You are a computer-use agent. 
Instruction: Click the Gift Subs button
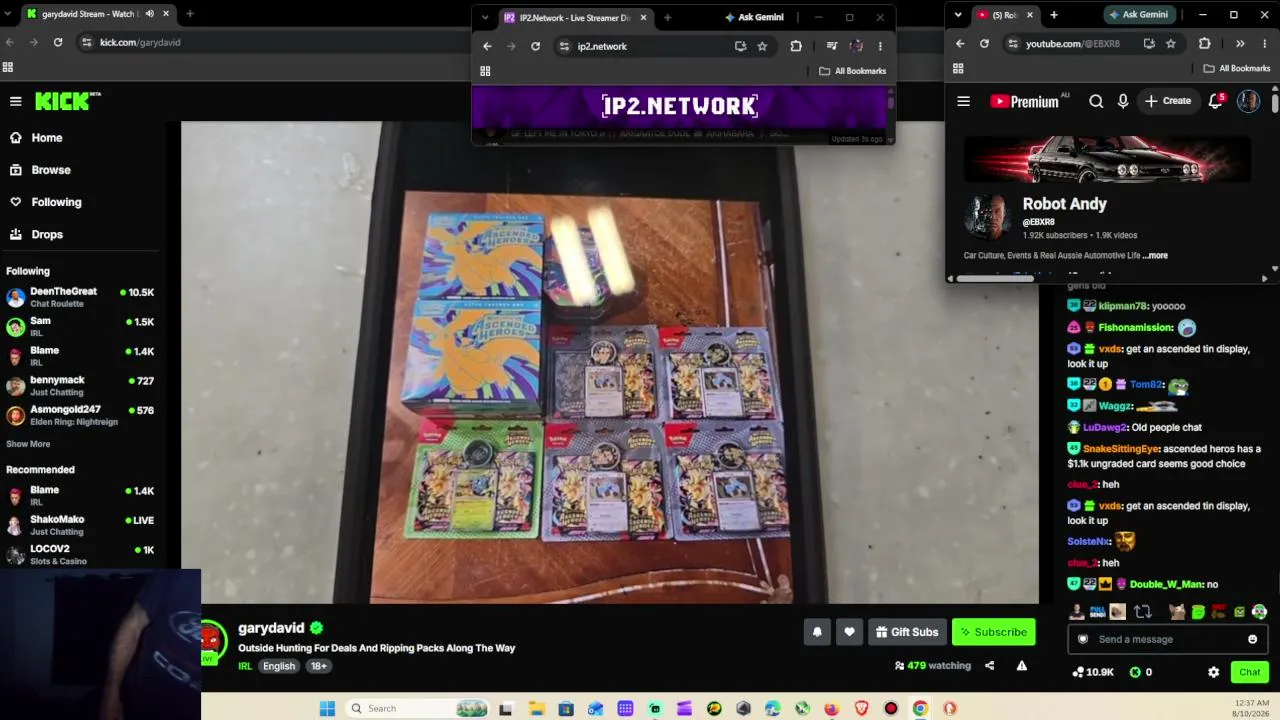(907, 632)
